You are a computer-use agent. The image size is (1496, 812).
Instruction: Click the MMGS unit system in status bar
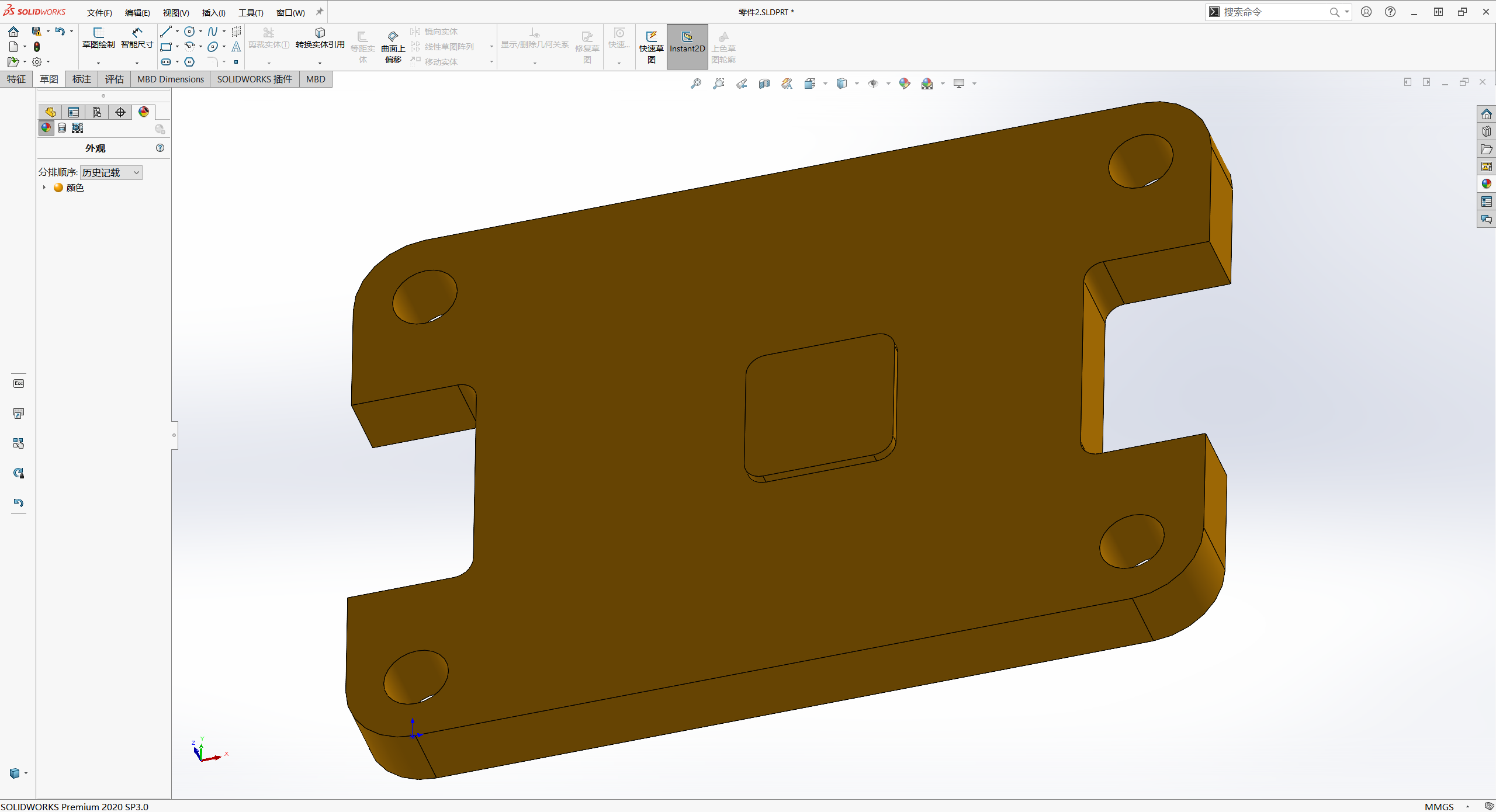pyautogui.click(x=1439, y=807)
